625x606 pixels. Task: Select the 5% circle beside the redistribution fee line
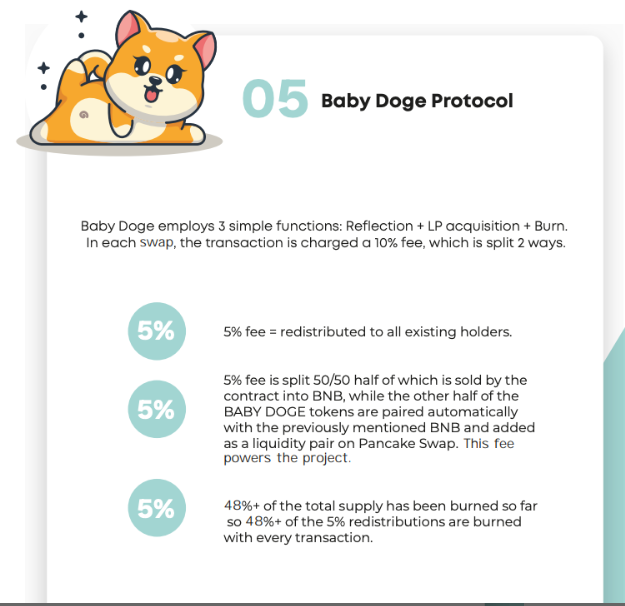(x=157, y=331)
